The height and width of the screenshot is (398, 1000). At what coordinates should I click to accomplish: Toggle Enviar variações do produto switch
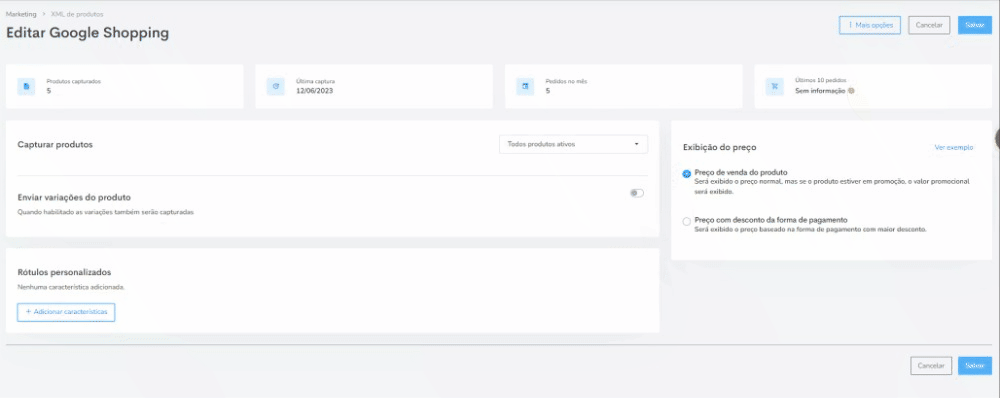click(636, 193)
